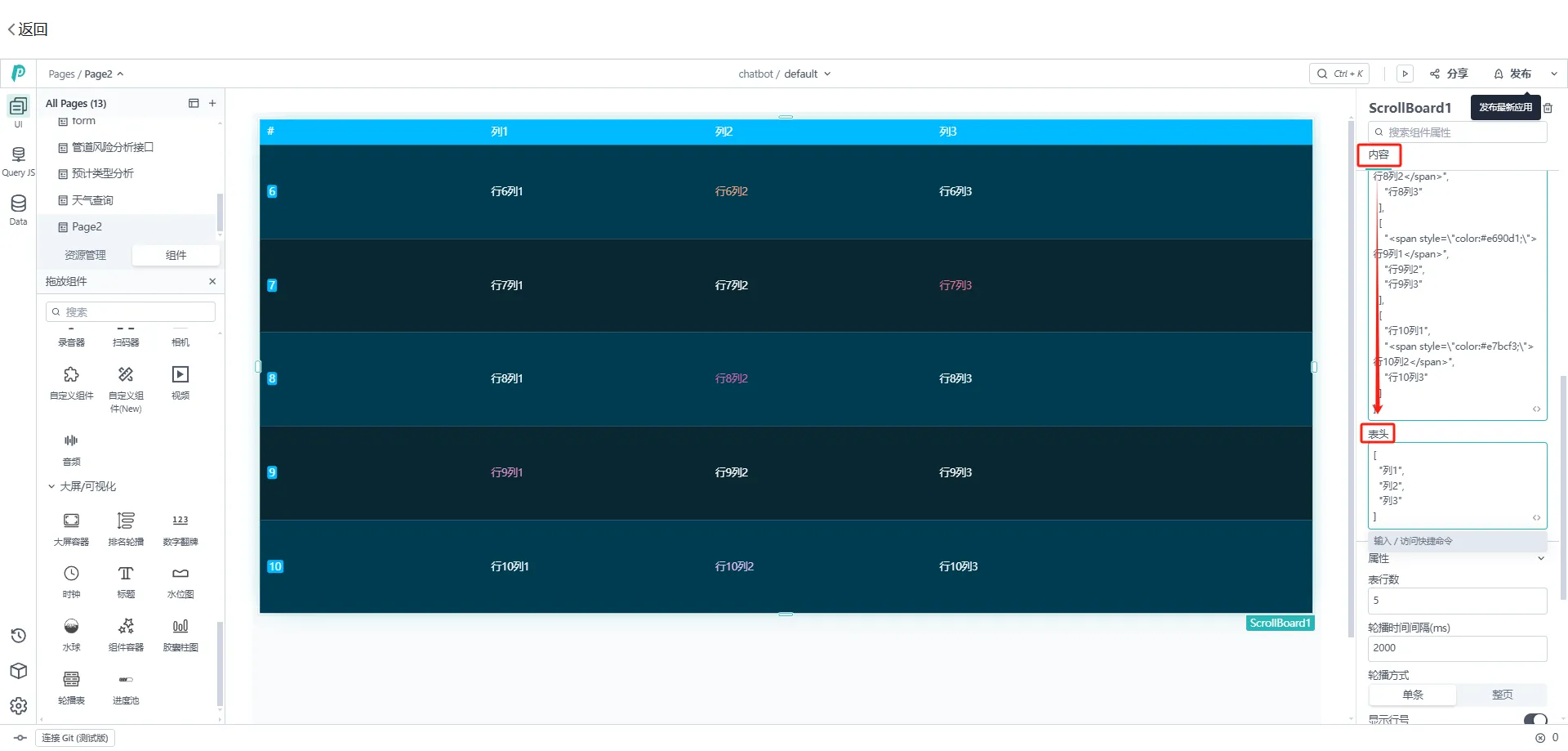Select the 进度池 widget
Image resolution: width=1568 pixels, height=751 pixels.
(x=126, y=688)
